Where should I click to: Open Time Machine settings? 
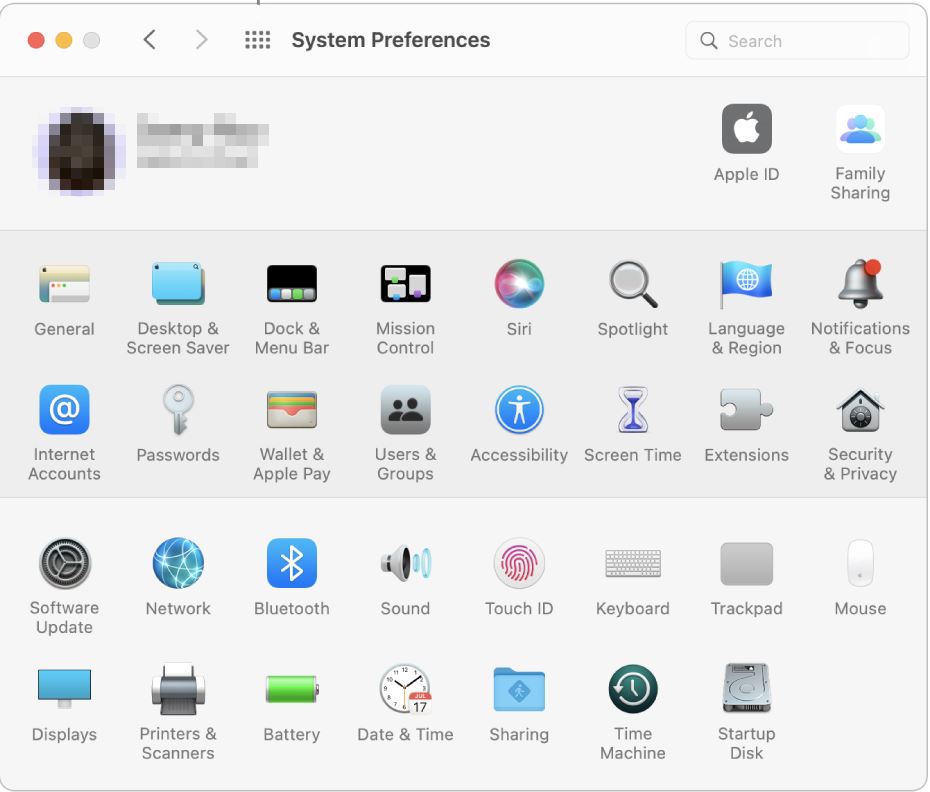coord(633,689)
